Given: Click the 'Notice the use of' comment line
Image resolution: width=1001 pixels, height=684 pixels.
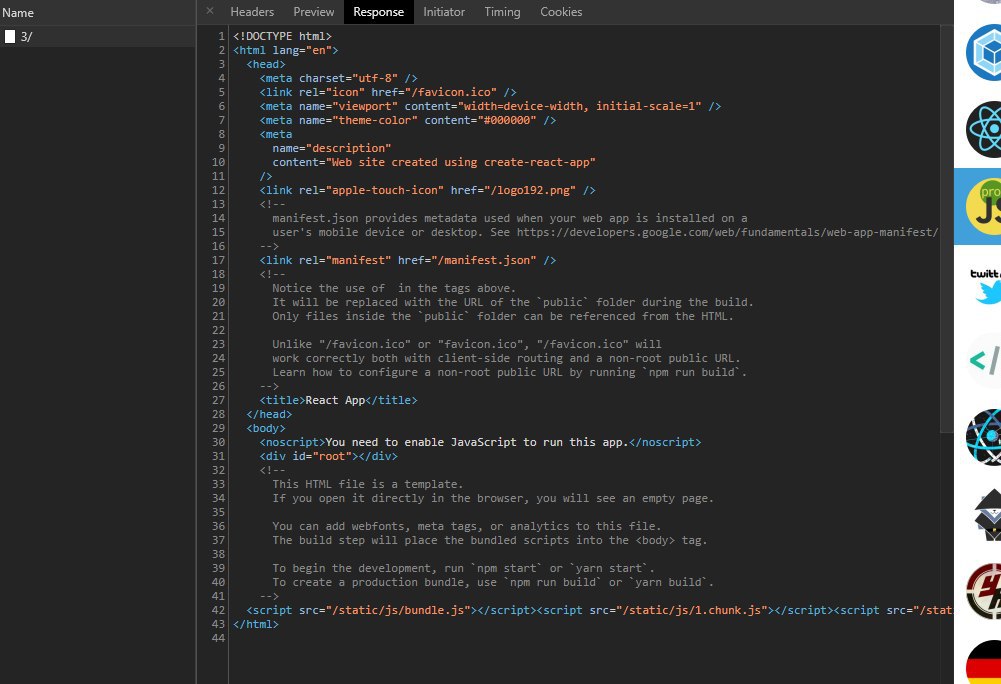Looking at the screenshot, I should (x=394, y=289).
